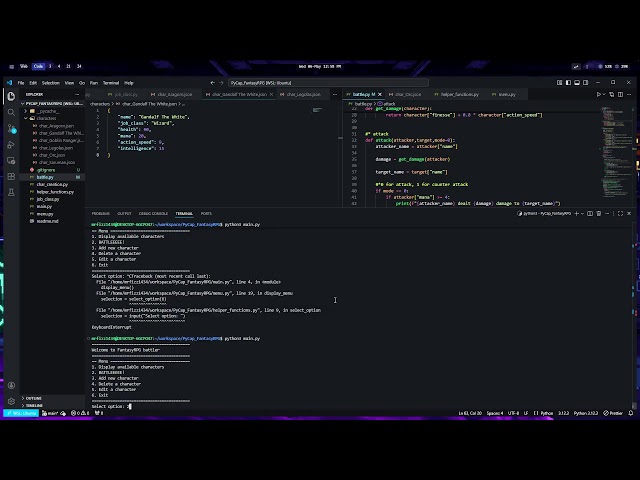Image resolution: width=640 pixels, height=480 pixels.
Task: Go forward with the navigation arrow
Action: pos(222,83)
